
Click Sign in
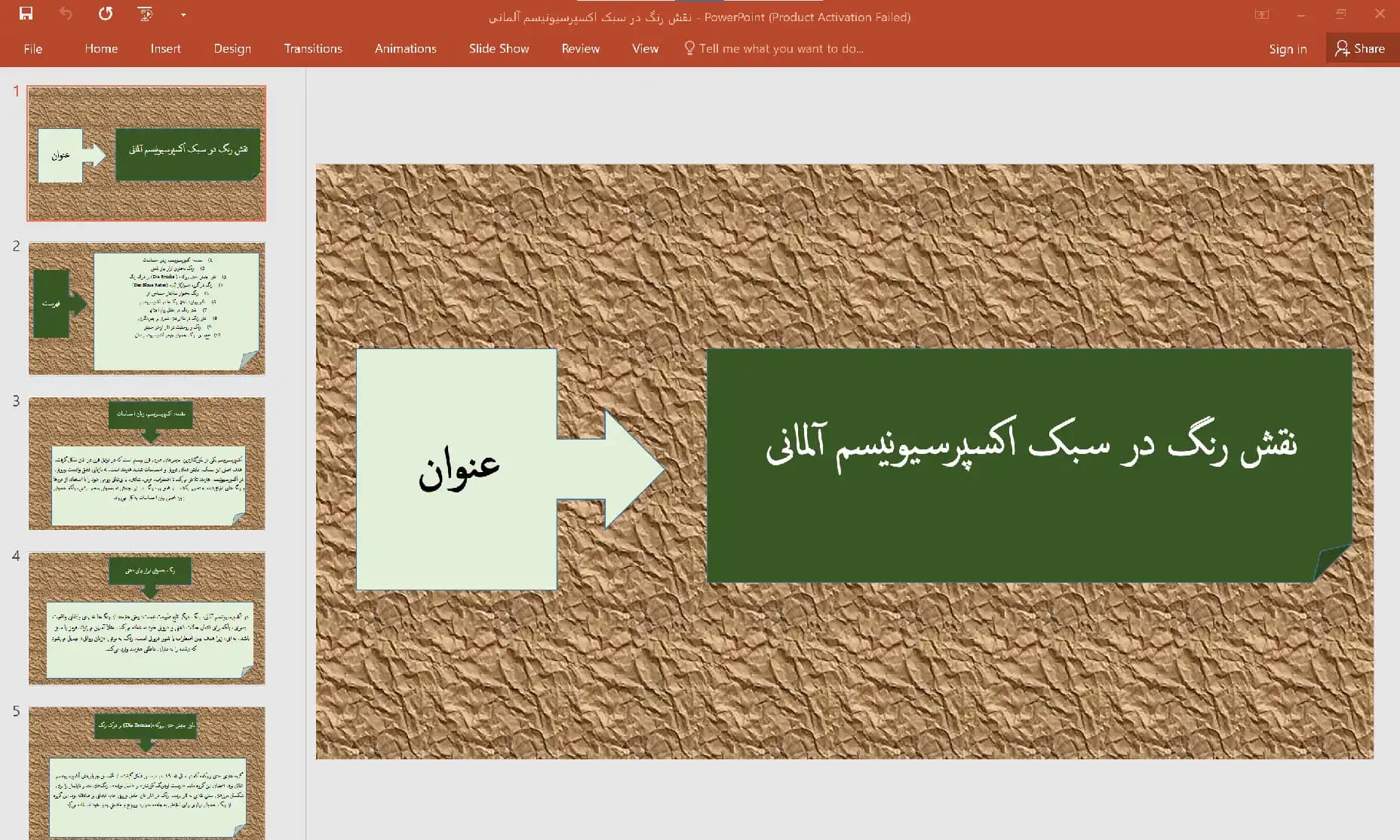[1288, 49]
